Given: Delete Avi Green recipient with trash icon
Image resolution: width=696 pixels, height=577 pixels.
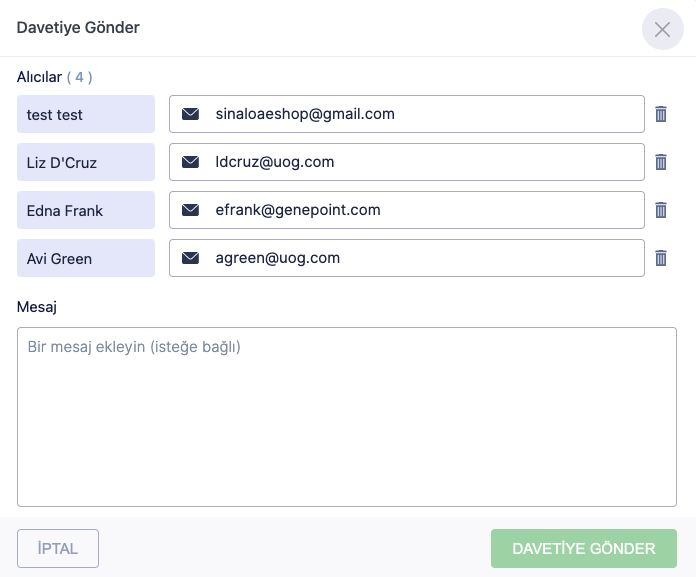Looking at the screenshot, I should tap(661, 258).
